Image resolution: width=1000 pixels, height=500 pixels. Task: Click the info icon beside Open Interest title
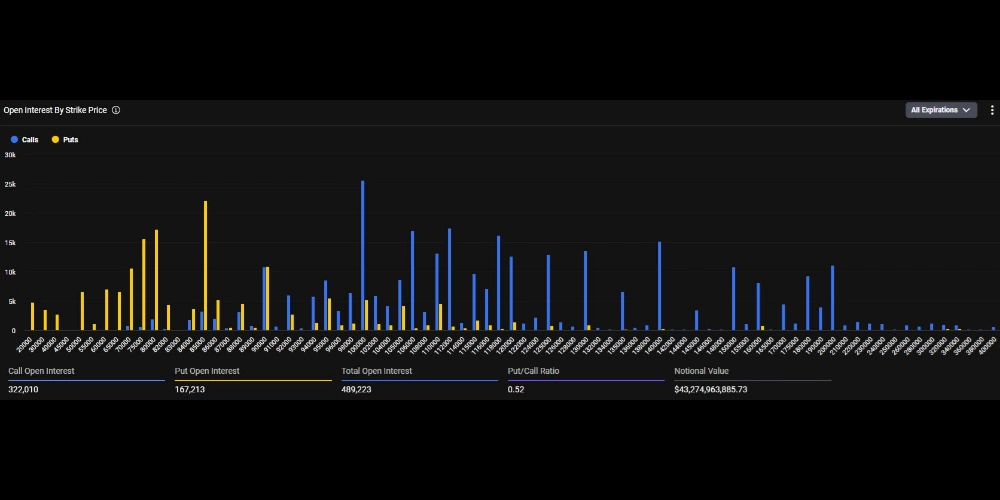[x=116, y=110]
